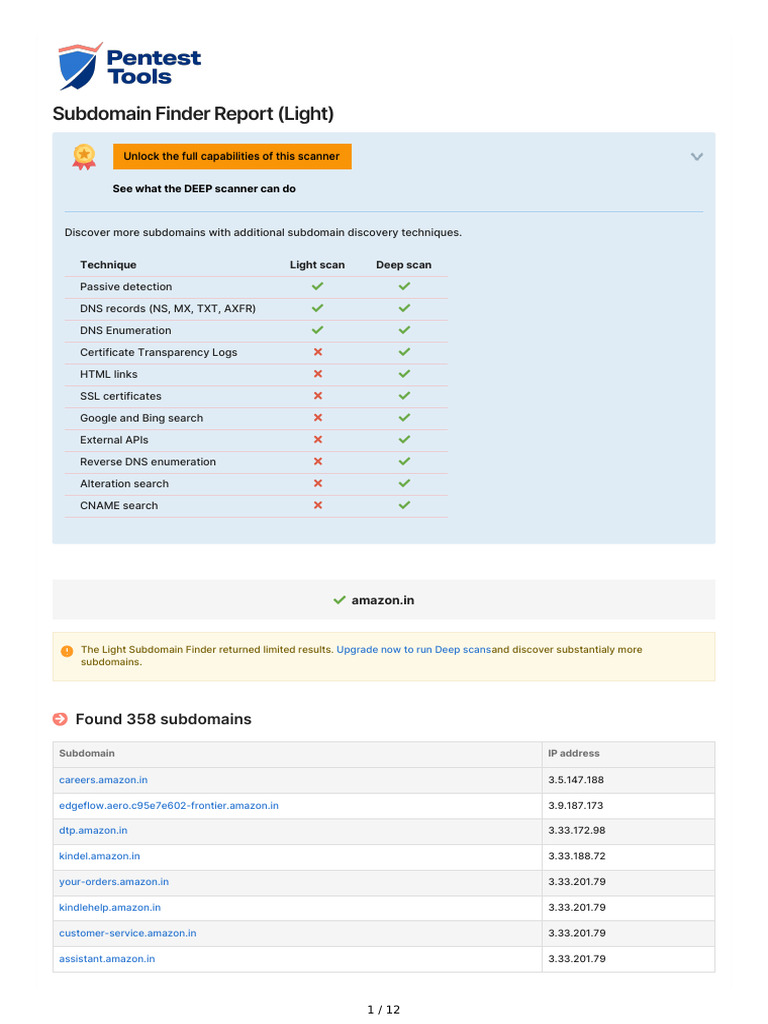Screen dimensions: 768x1024
Task: Click the Subdomain Finder Report (Light) title
Action: [193, 114]
